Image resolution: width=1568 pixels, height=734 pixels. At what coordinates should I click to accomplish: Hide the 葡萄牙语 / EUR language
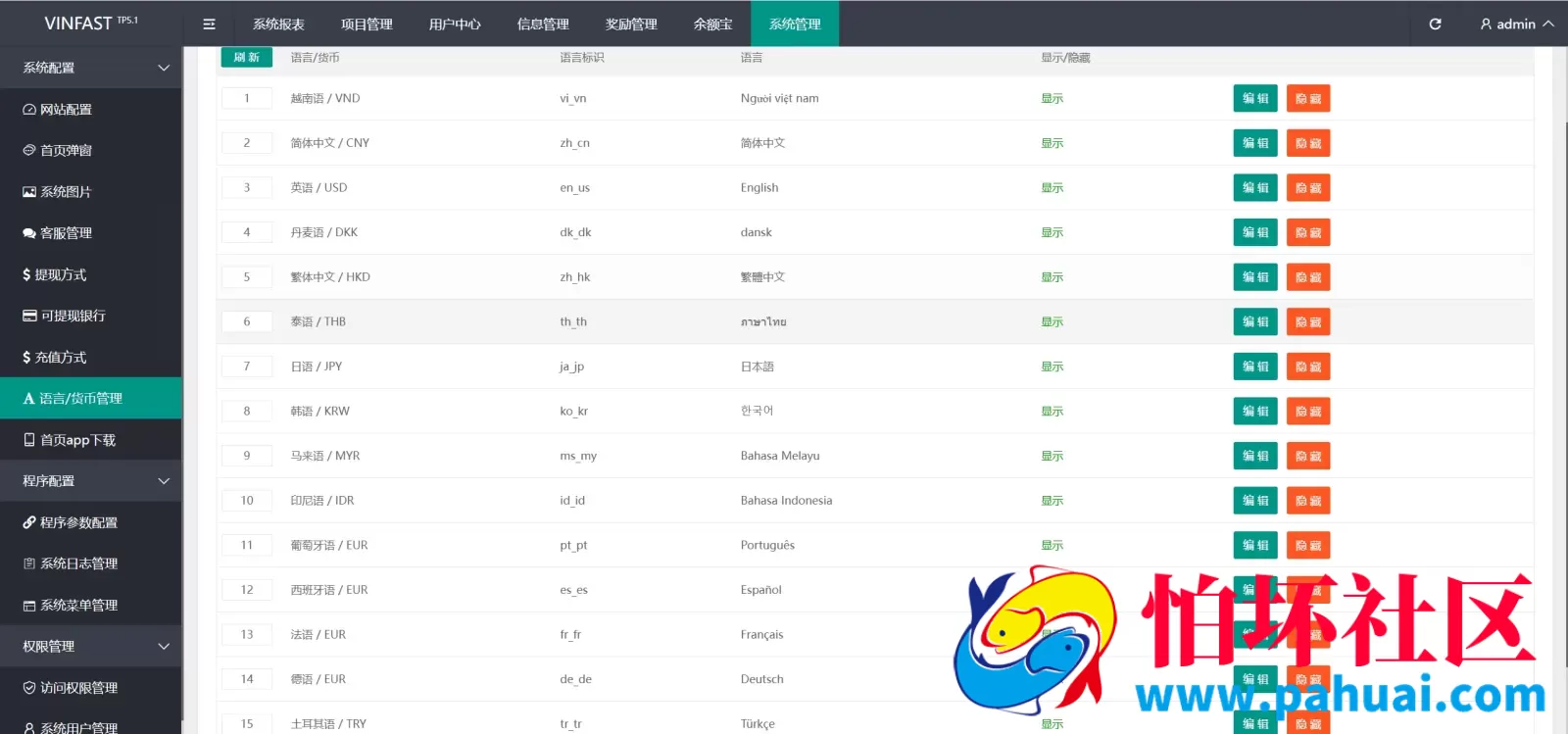point(1308,545)
